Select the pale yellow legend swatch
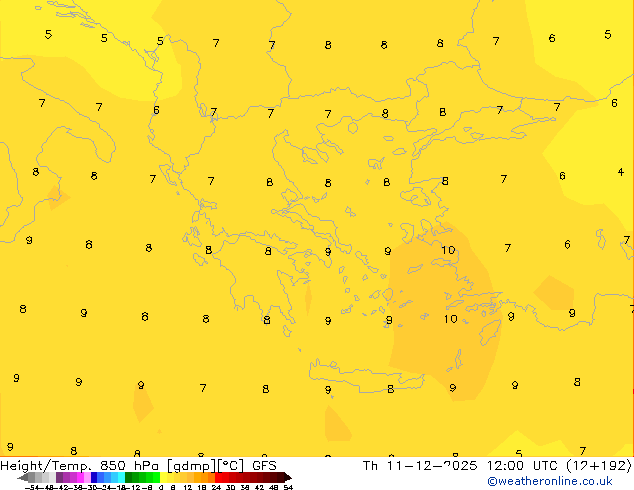The width and height of the screenshot is (634, 490). click(x=163, y=477)
